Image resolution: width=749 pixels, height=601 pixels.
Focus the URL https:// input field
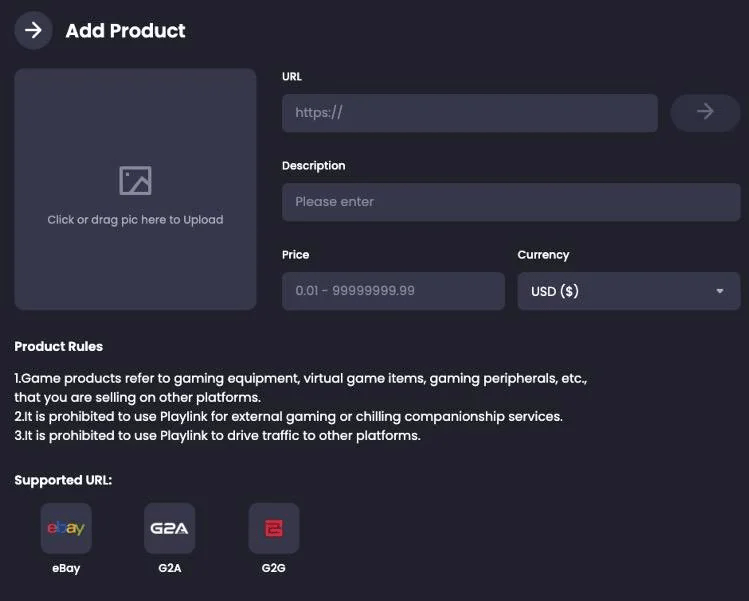pos(469,113)
